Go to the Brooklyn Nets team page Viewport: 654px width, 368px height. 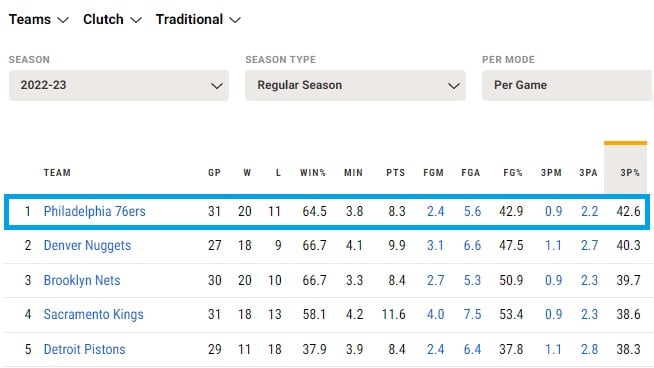pos(82,280)
